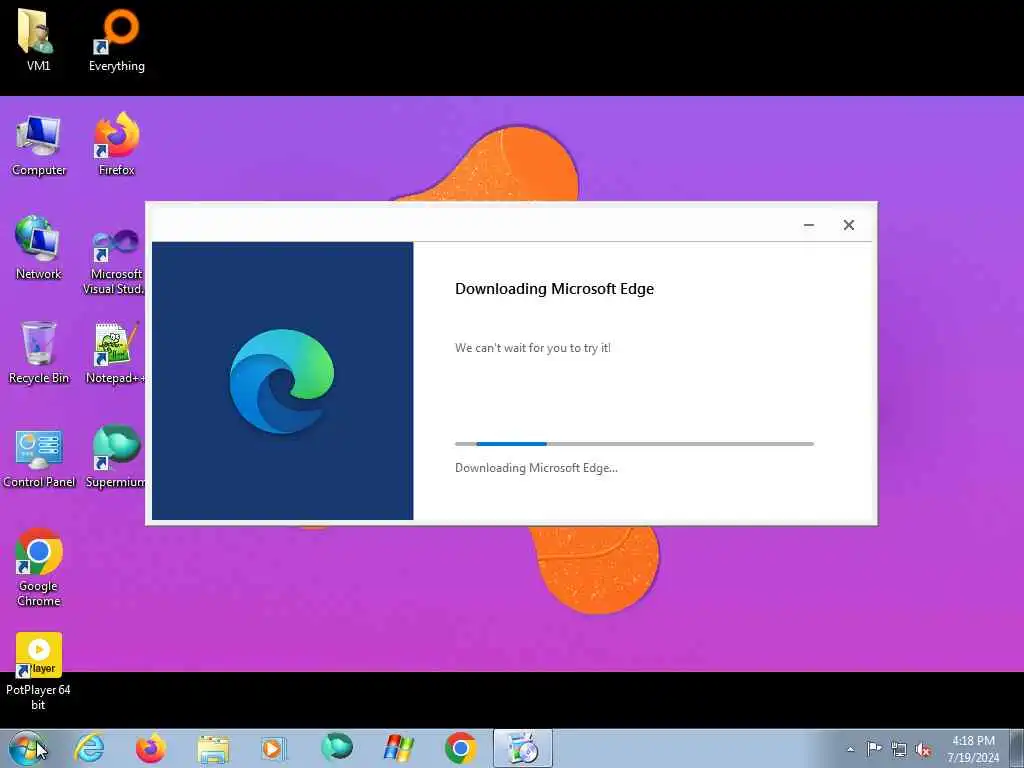This screenshot has width=1024, height=768.
Task: Launch Google Chrome from the desktop
Action: coord(39,567)
